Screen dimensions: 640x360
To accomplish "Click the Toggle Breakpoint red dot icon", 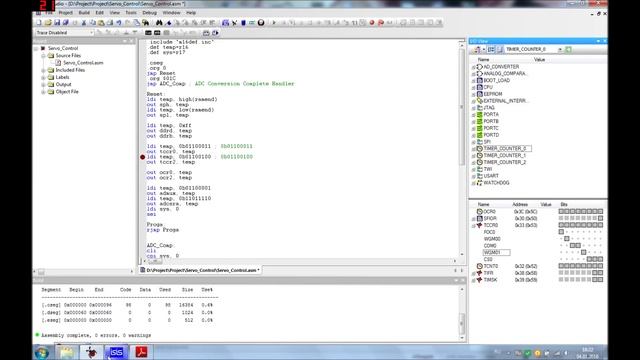I will pyautogui.click(x=372, y=22).
